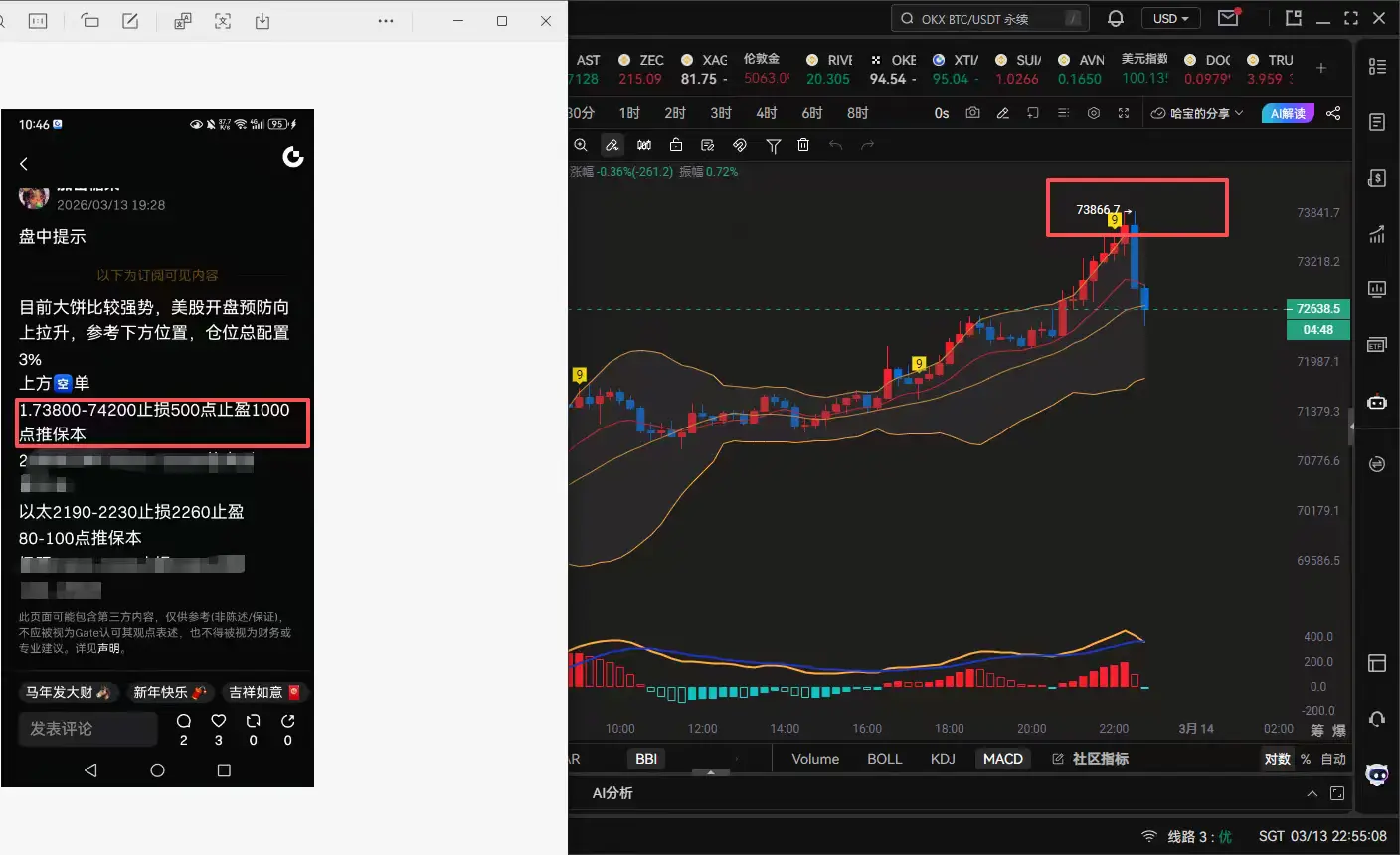Open the list panel icon atop right sidebar

tap(1377, 66)
